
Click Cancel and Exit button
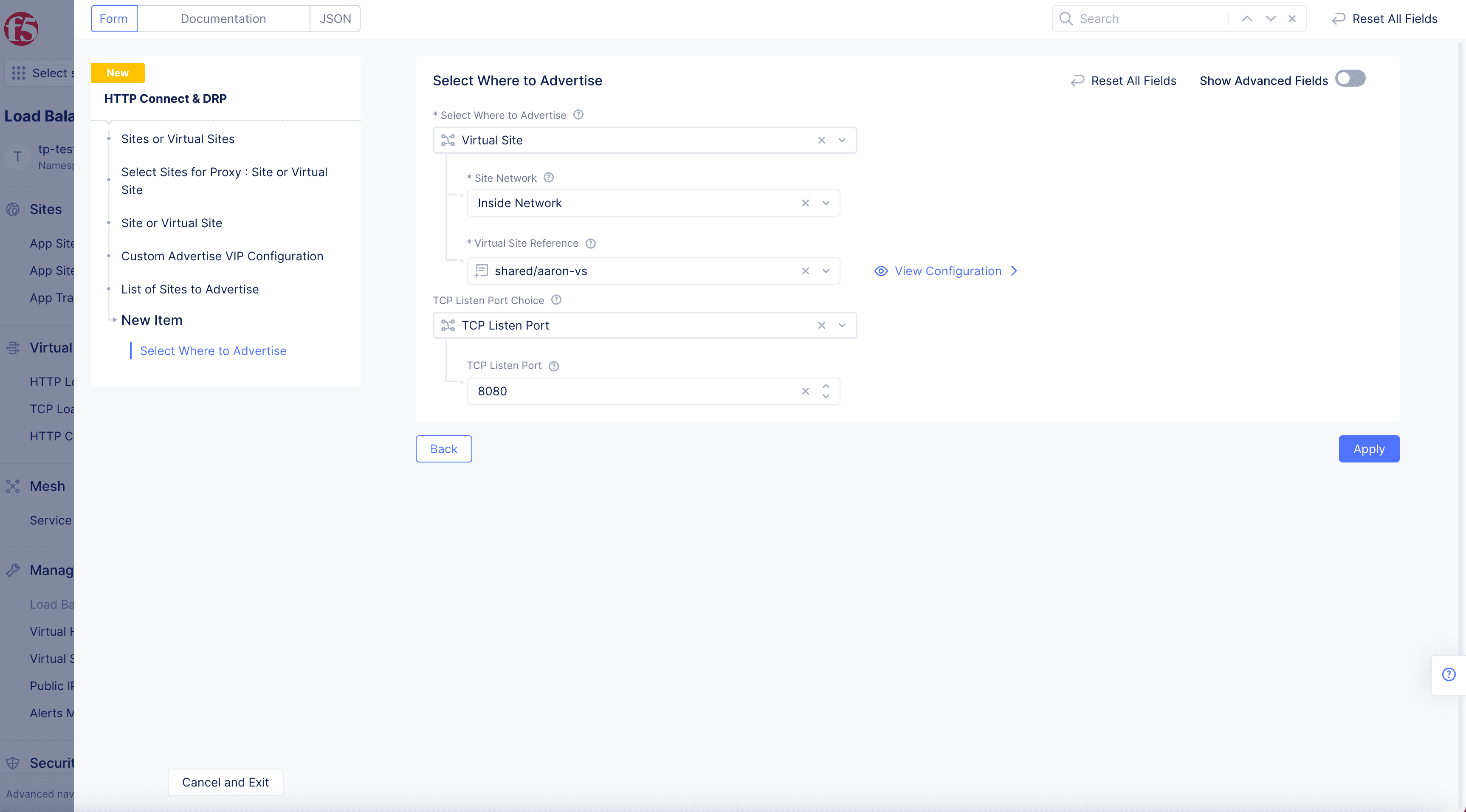pos(226,782)
